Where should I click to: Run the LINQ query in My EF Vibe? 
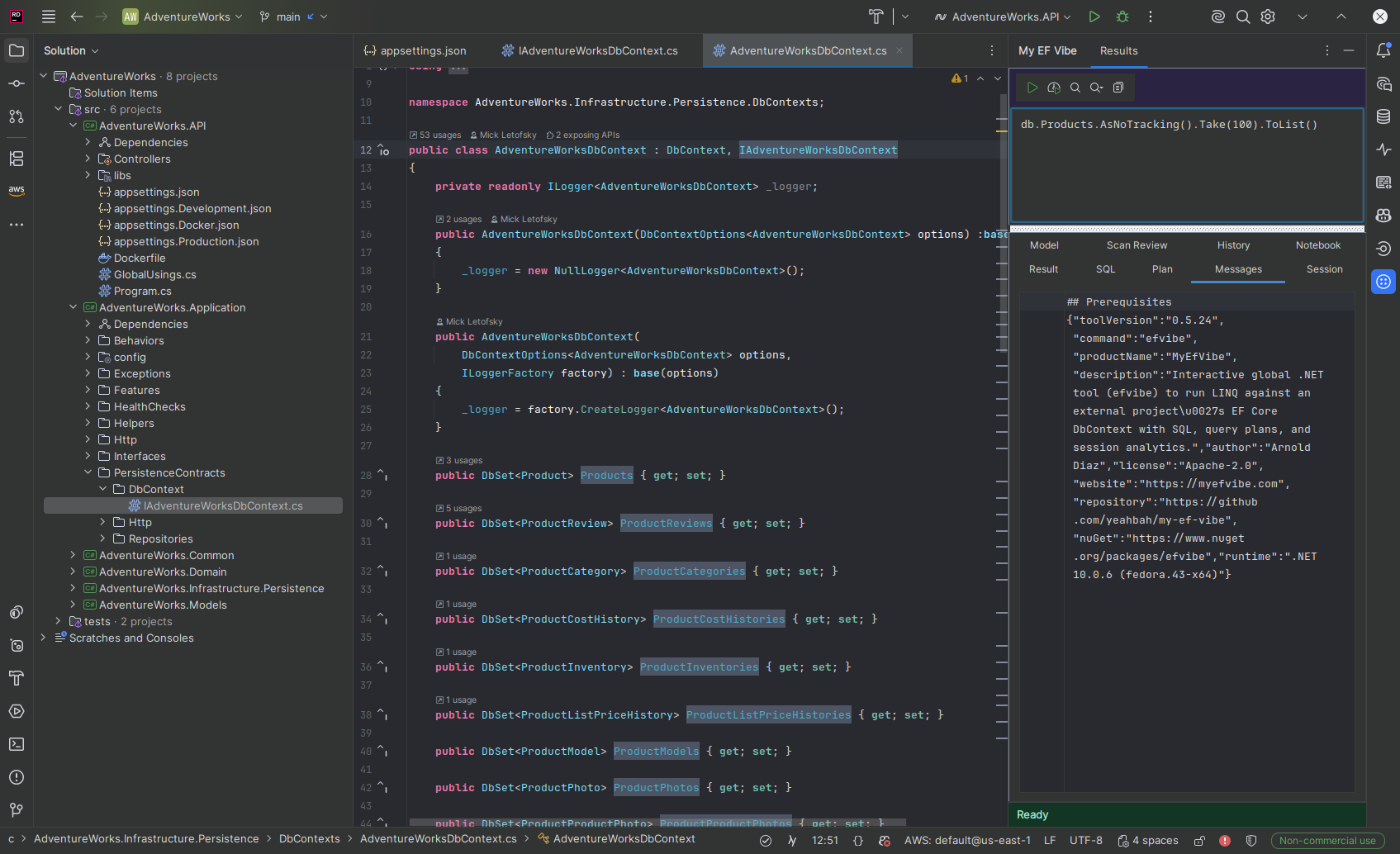(1032, 88)
